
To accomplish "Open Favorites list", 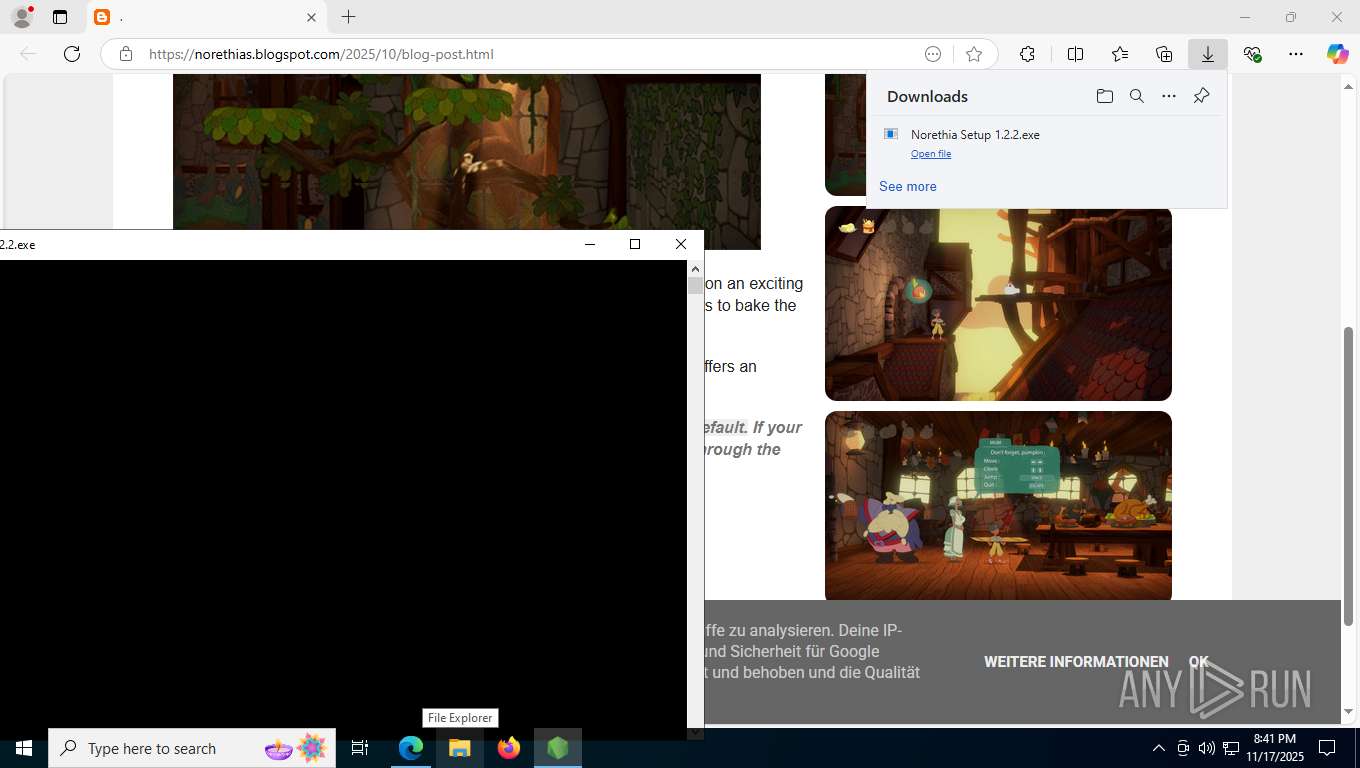I will pos(1120,54).
